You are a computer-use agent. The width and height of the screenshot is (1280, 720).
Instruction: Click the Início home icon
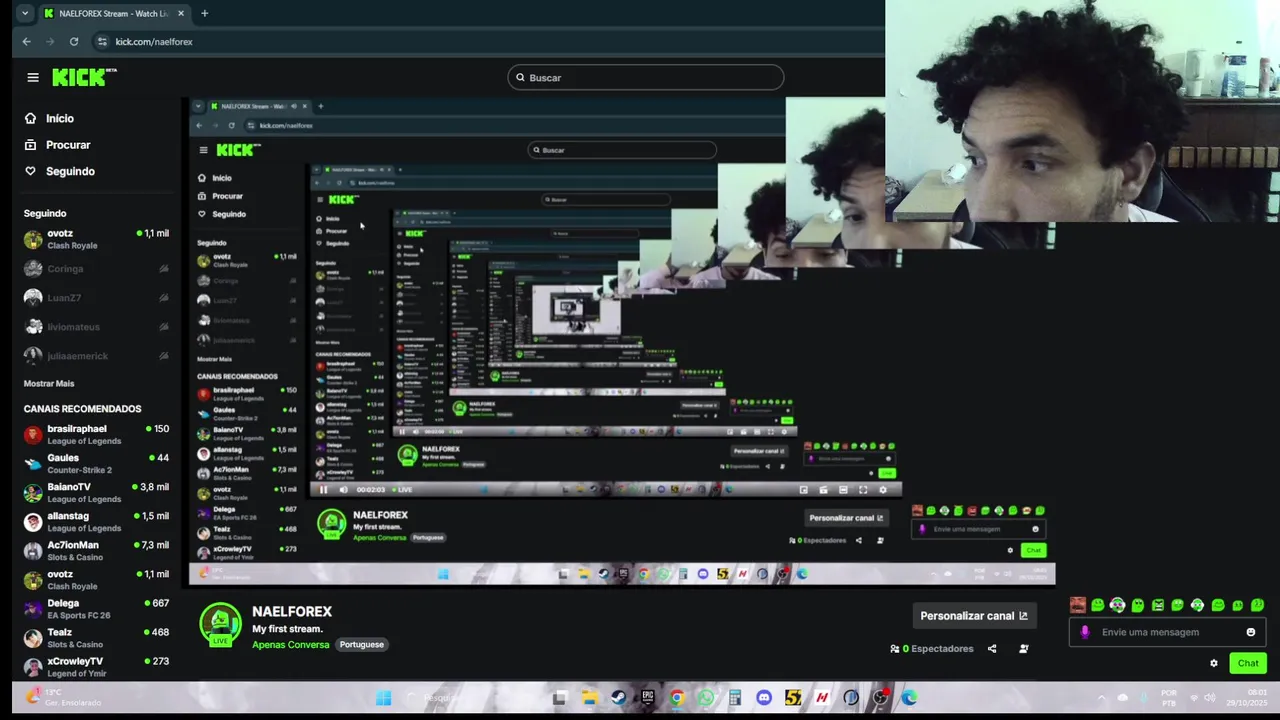pos(30,118)
